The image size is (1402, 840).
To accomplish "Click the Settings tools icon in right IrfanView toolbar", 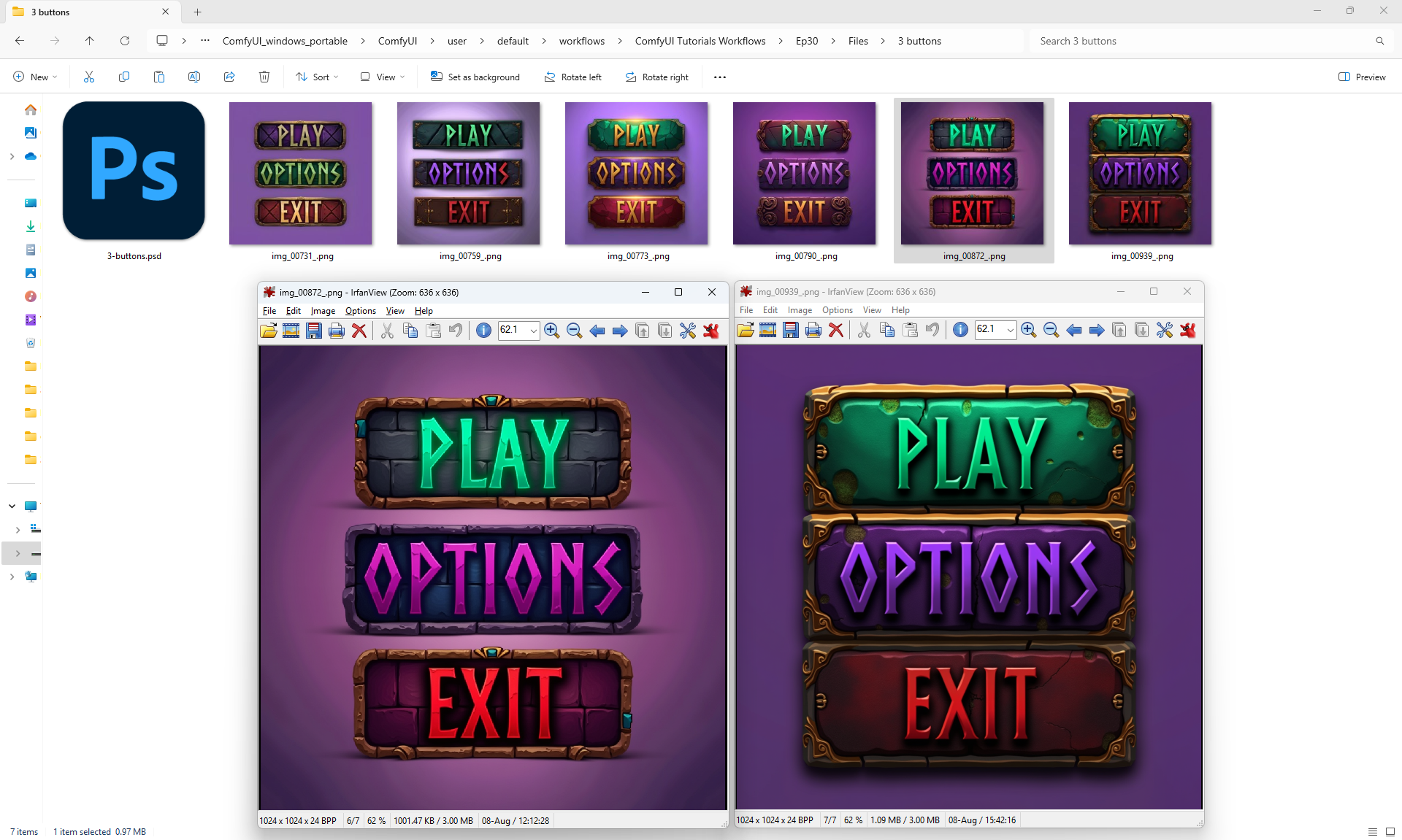I will click(x=1165, y=330).
